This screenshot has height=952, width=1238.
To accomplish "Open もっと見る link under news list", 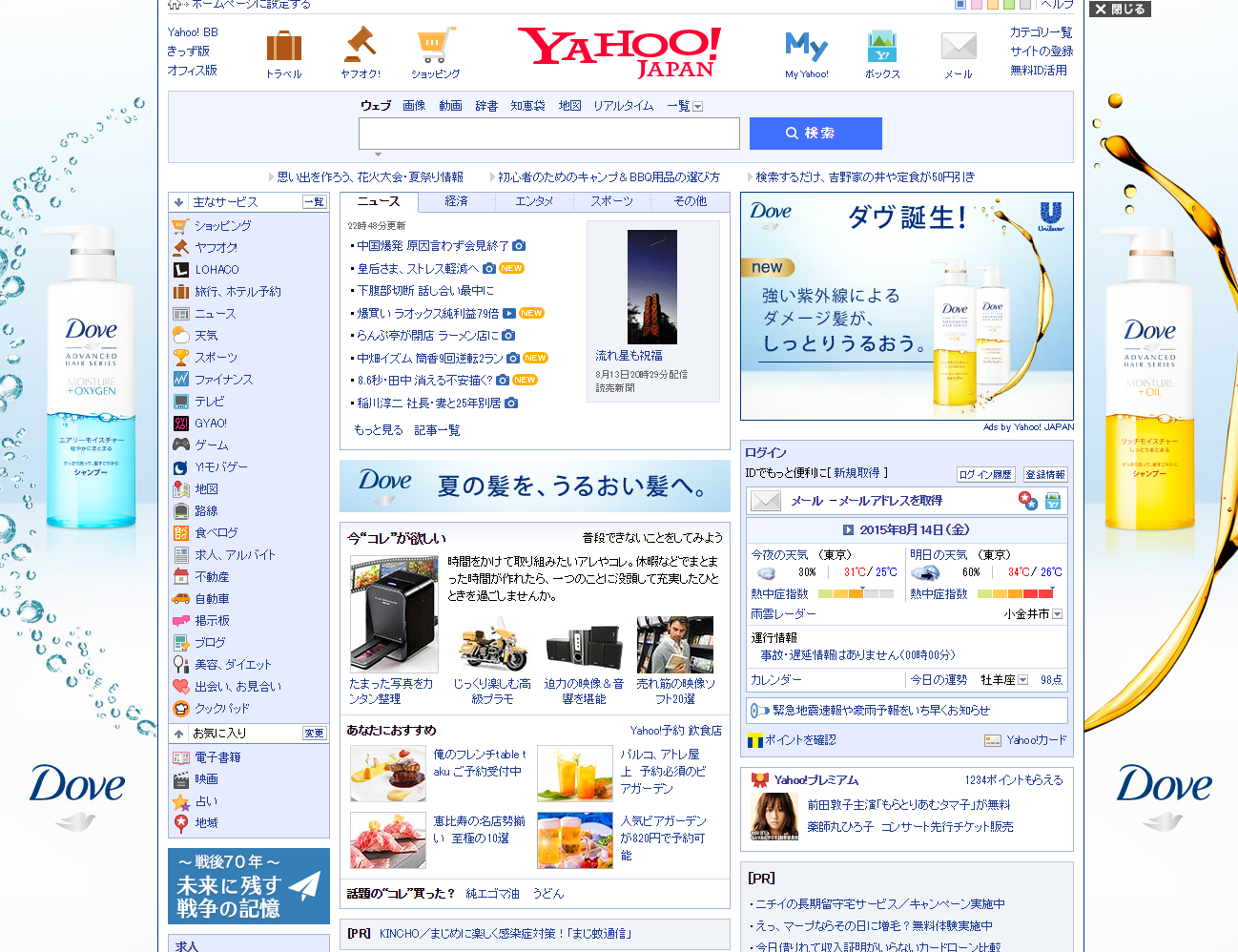I will tap(379, 430).
